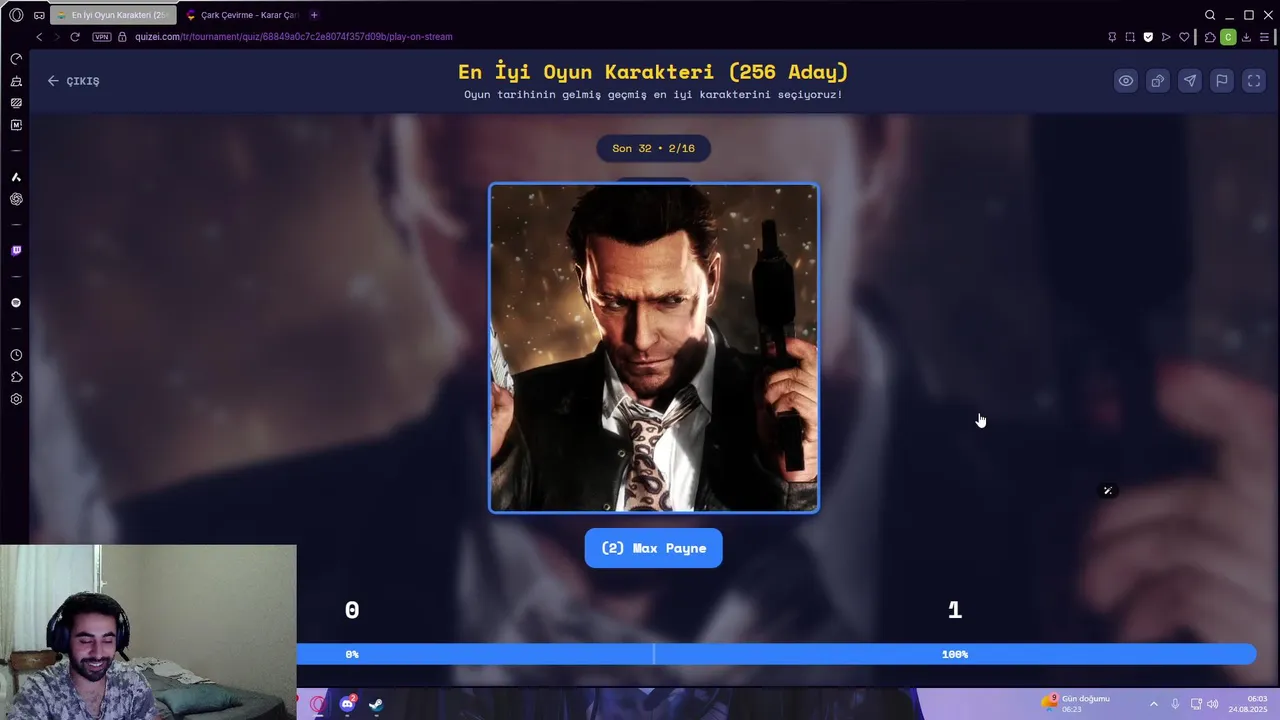The image size is (1280, 720).
Task: Switch to En İyi Oyun Karakteri tab
Action: tap(112, 15)
